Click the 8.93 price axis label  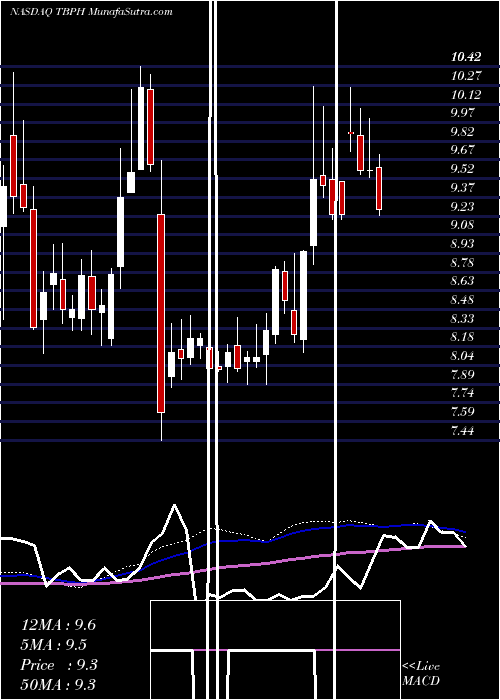point(462,244)
